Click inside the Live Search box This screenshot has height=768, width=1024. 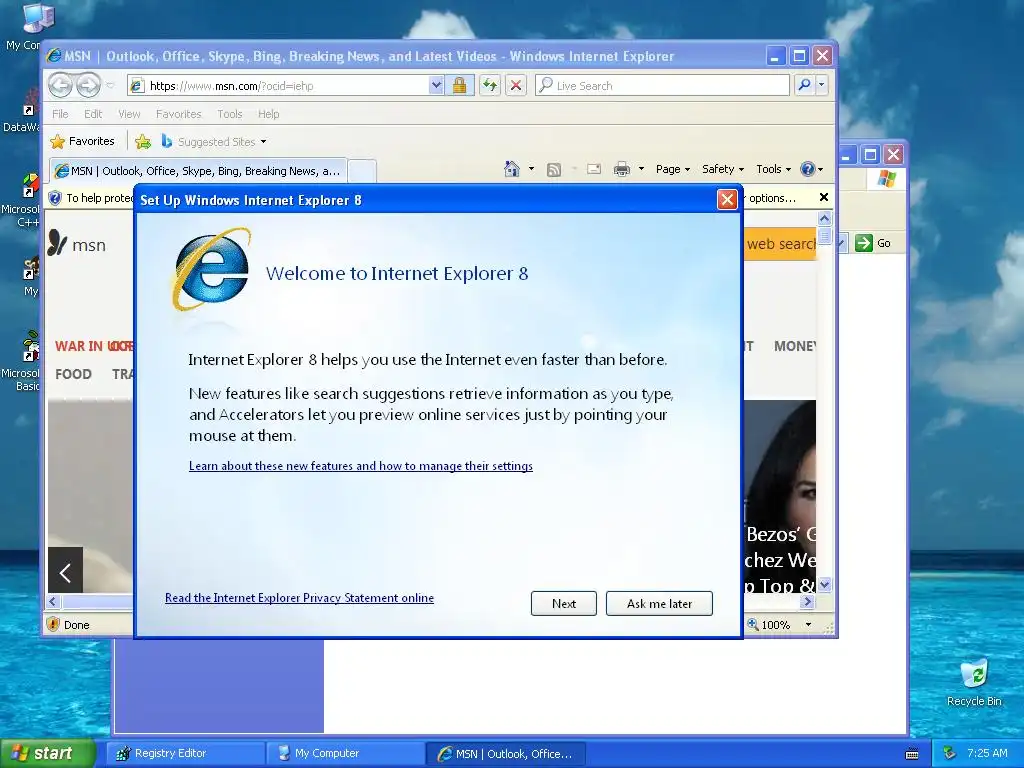click(662, 86)
